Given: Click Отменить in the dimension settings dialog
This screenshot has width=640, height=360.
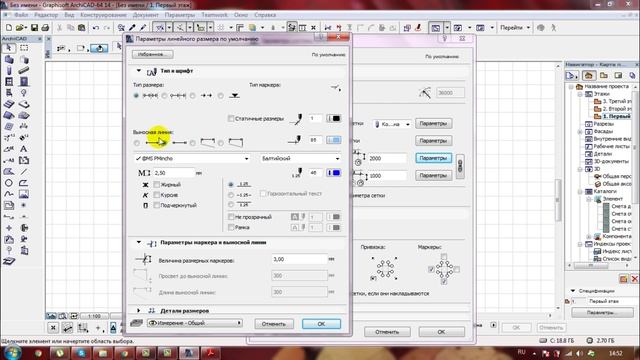Looking at the screenshot, I should pos(274,324).
